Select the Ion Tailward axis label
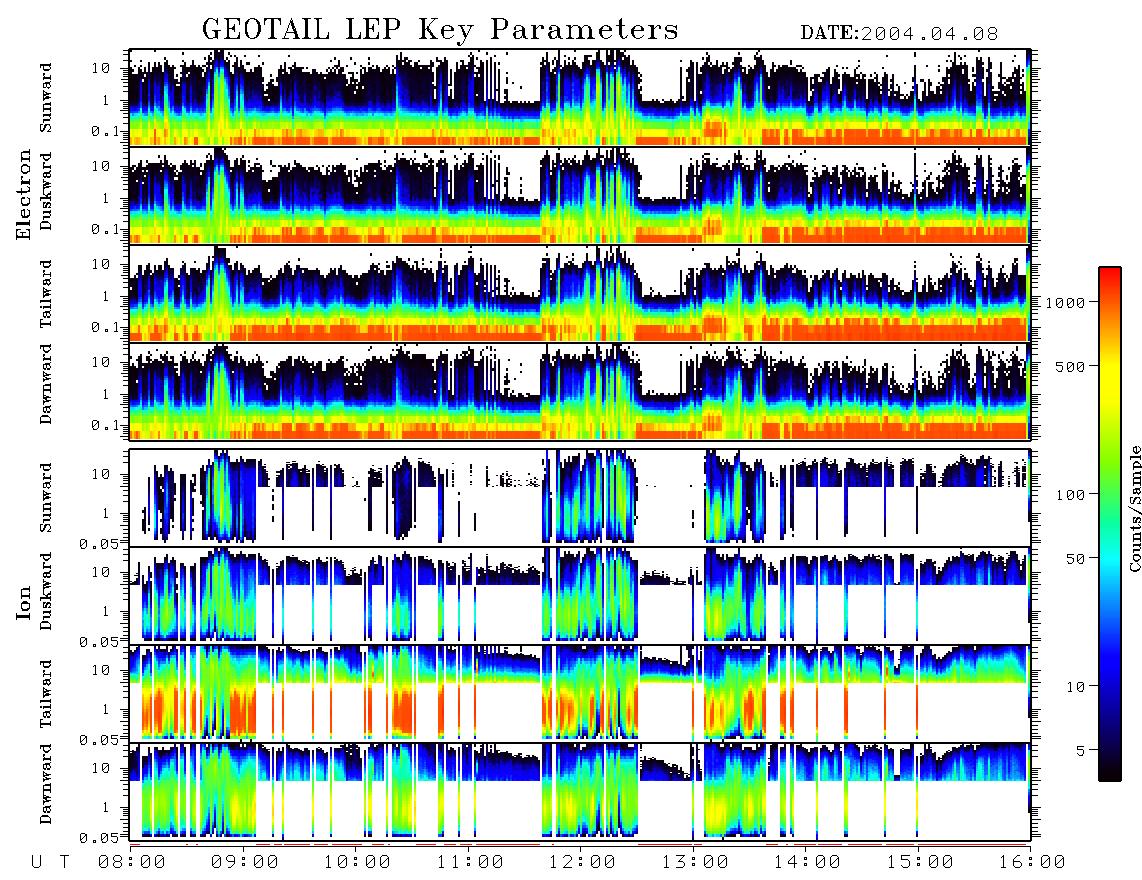Screen dimensions: 1142x880 pos(46,694)
